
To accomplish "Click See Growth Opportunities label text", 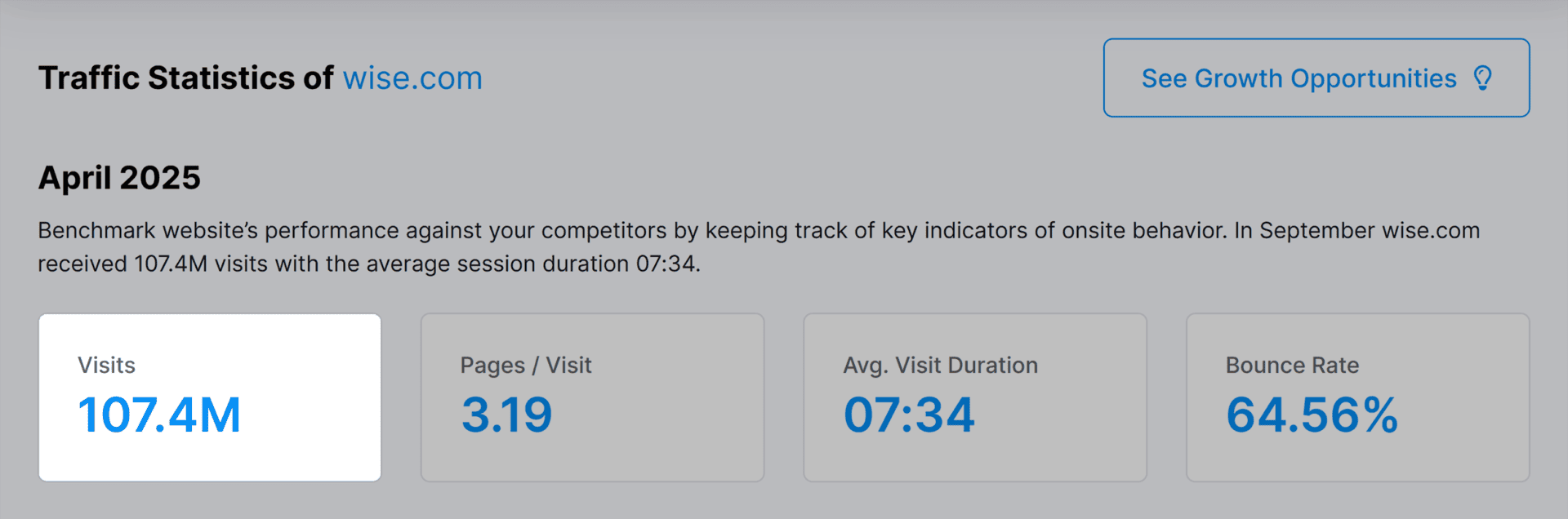I will (x=1298, y=78).
